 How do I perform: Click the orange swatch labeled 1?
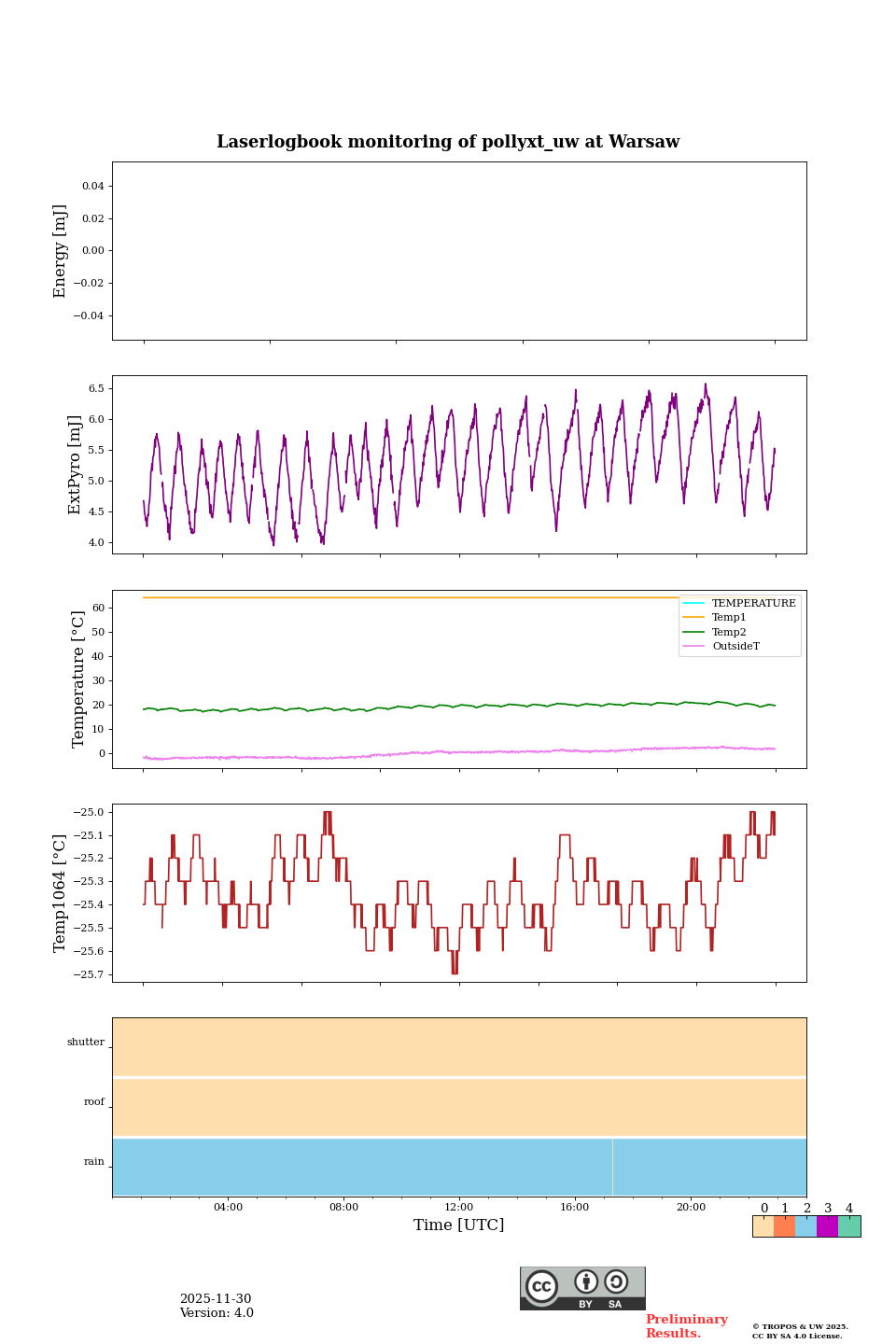784,1226
